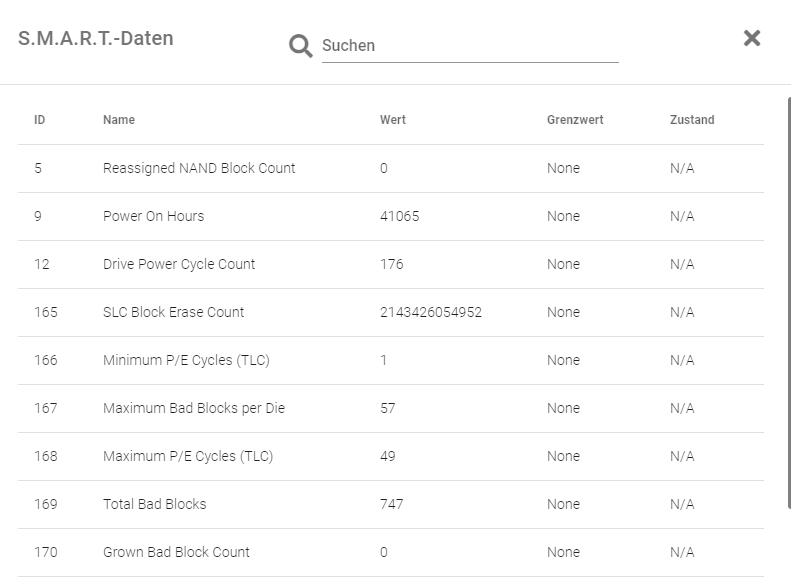Click the Maximum Bad Blocks per Die entry
This screenshot has height=584, width=791.
click(x=194, y=408)
